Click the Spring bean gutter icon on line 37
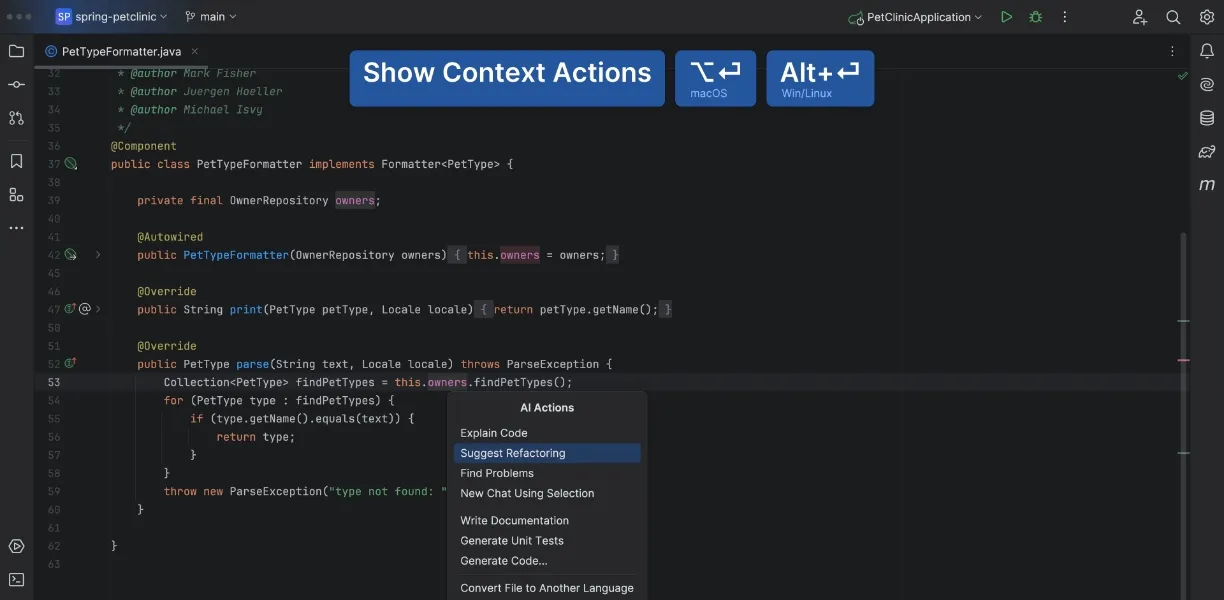The width and height of the screenshot is (1224, 600). pos(70,164)
